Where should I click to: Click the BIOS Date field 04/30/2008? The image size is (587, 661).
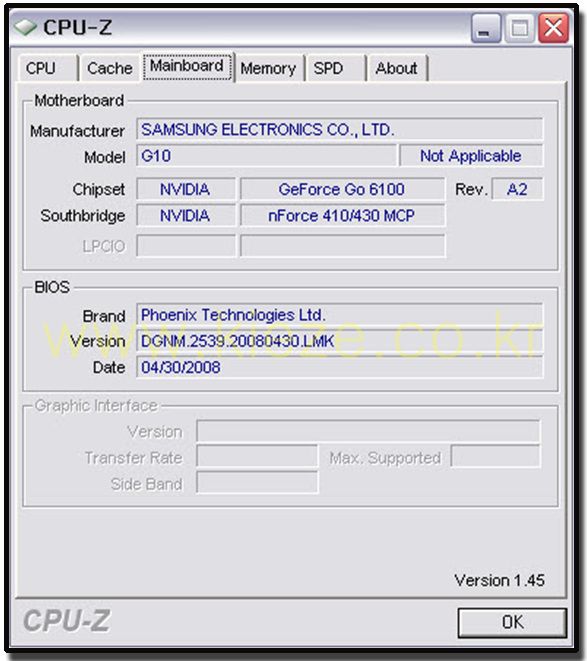coord(339,367)
